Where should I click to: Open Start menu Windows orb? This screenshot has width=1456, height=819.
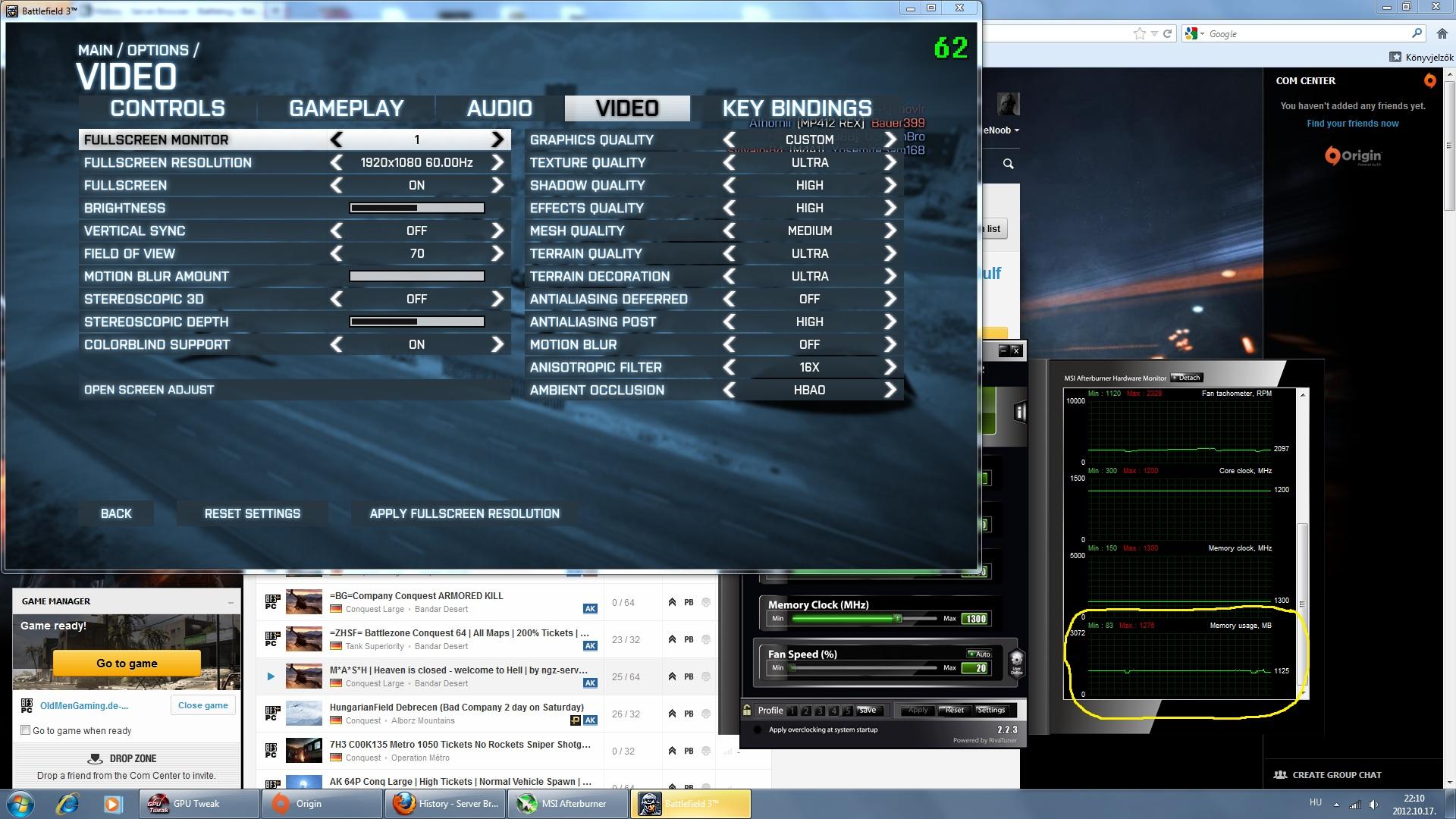(20, 803)
